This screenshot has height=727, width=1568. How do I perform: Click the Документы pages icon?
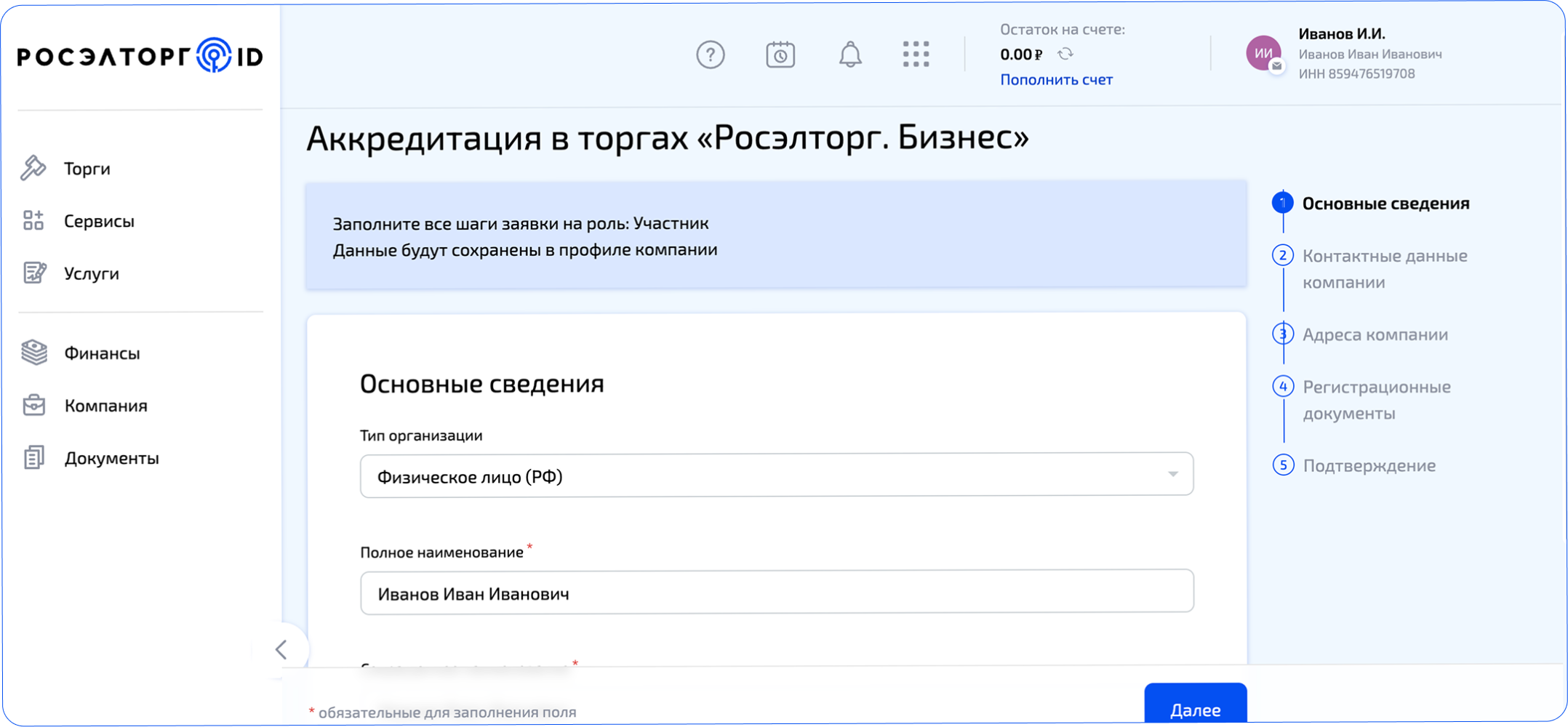[34, 457]
